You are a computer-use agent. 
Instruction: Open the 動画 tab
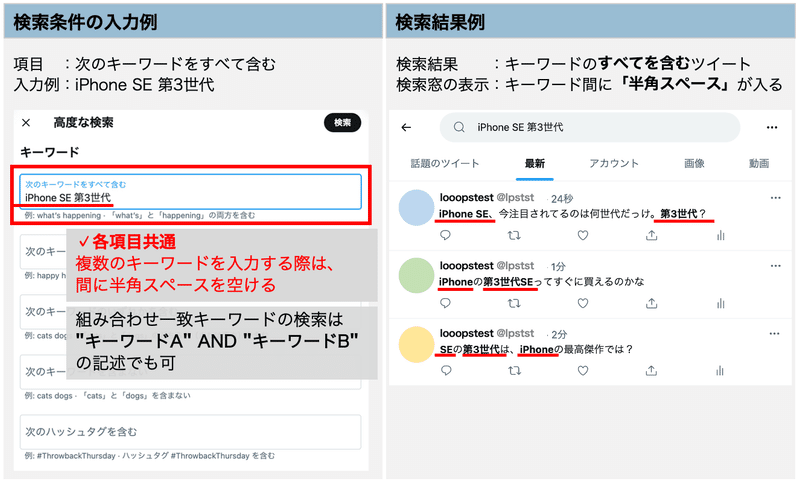click(759, 163)
